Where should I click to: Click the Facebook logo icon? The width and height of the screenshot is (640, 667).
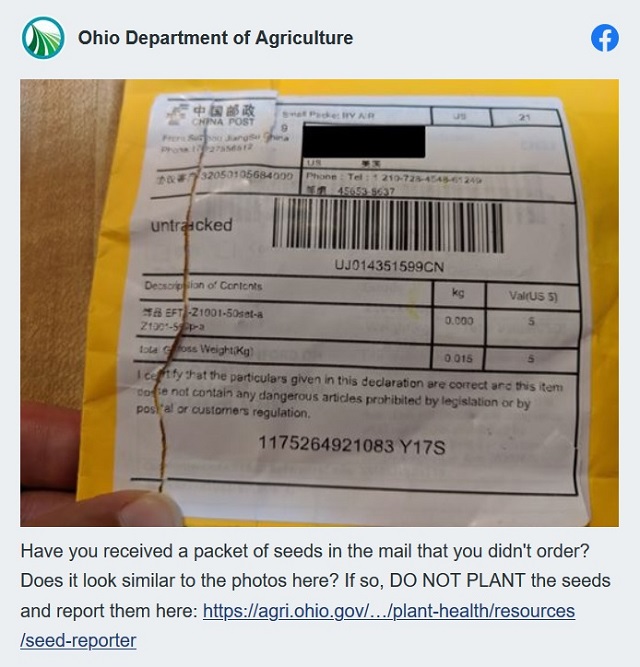coord(604,38)
